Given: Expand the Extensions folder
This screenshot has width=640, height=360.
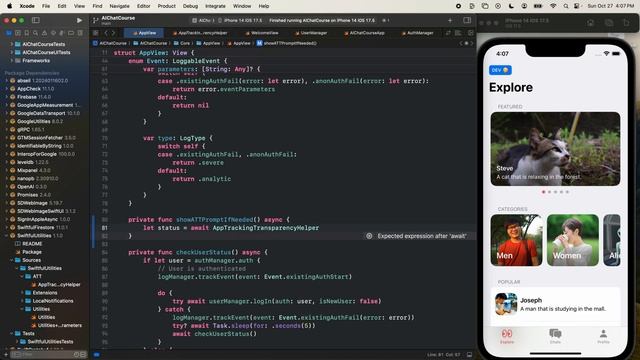Looking at the screenshot, I should click(22, 293).
